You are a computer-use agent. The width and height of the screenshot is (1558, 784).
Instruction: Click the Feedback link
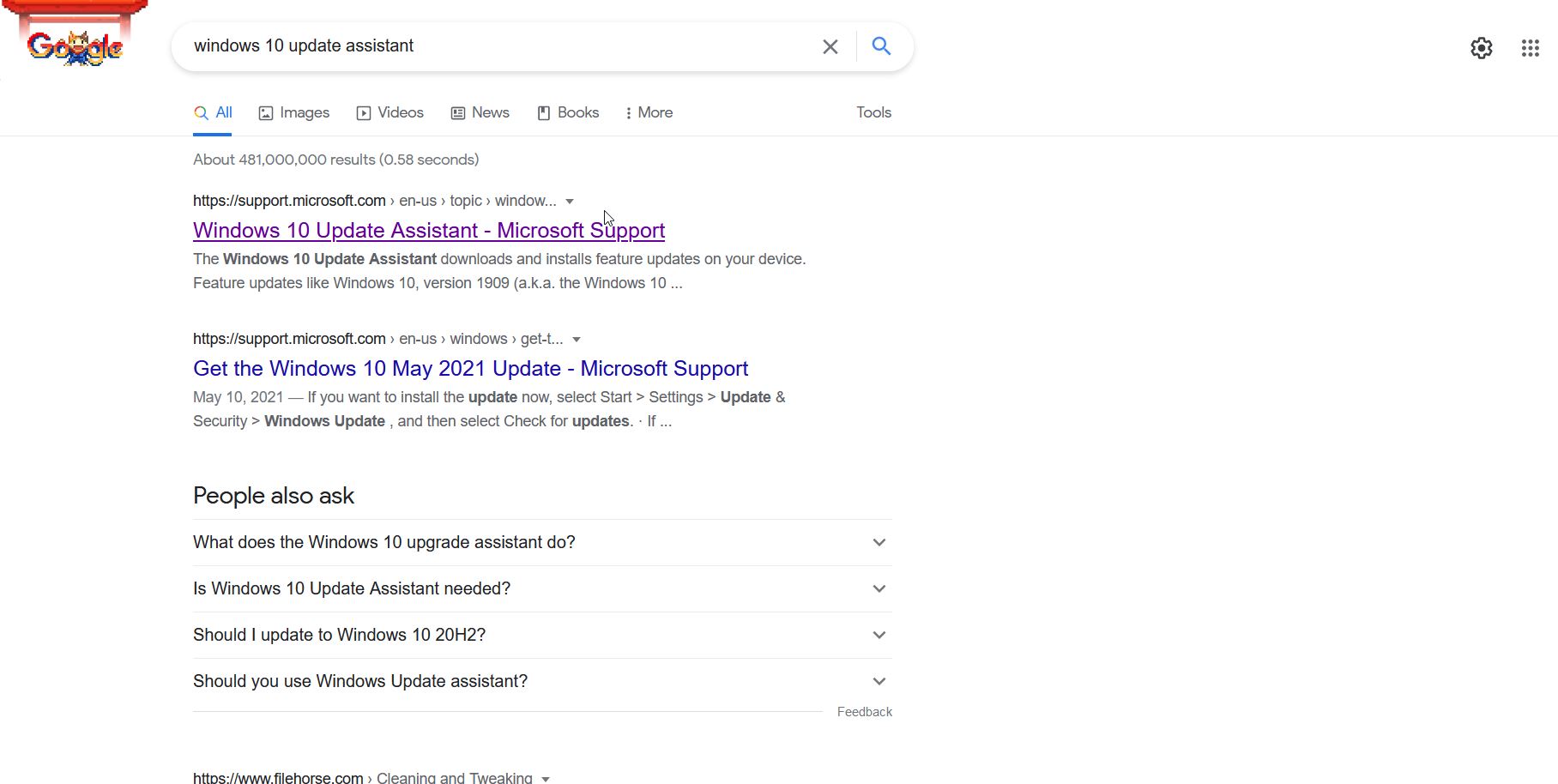864,712
